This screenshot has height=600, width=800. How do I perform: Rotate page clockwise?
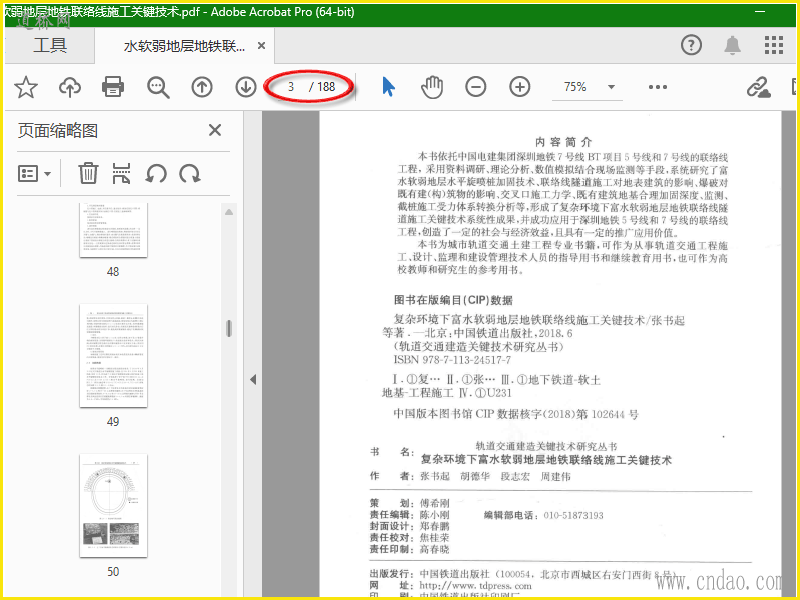tap(190, 174)
